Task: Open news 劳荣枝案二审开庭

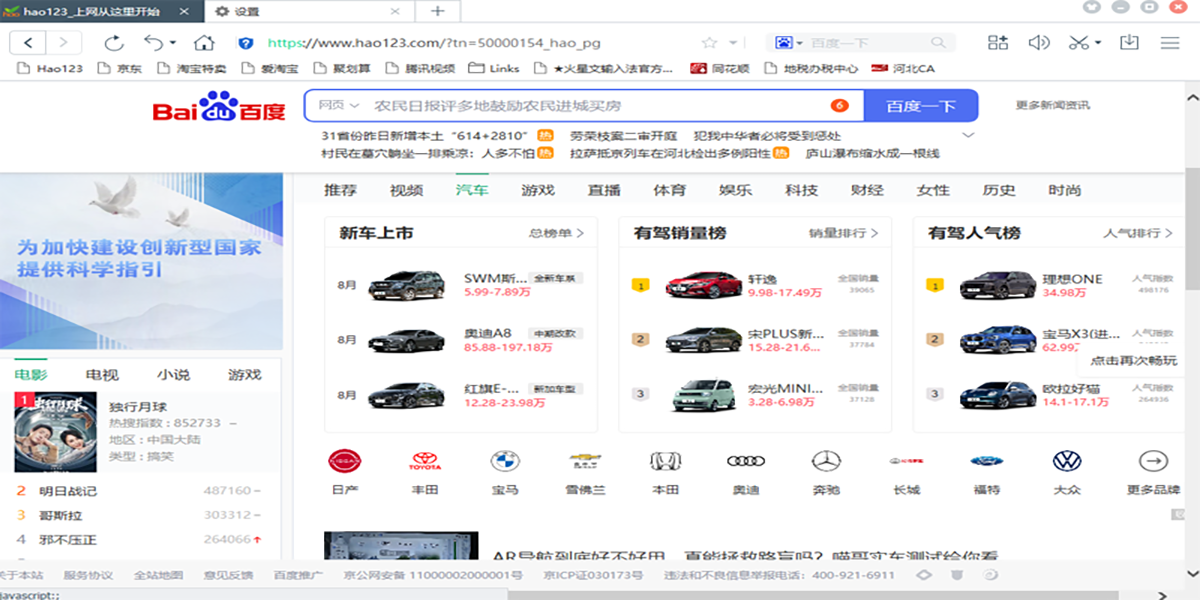Action: (x=623, y=135)
